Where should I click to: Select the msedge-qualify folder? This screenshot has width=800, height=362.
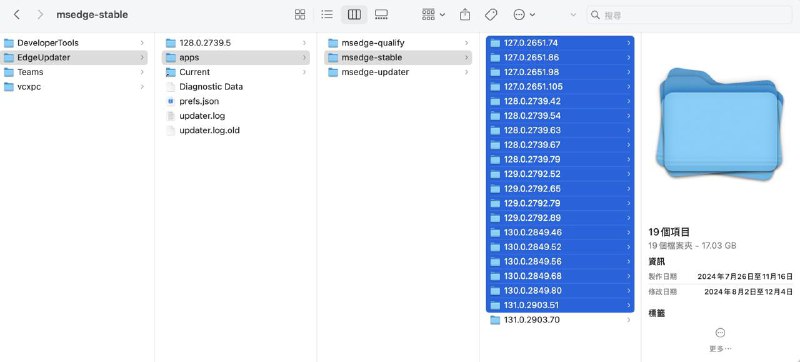tap(398, 43)
